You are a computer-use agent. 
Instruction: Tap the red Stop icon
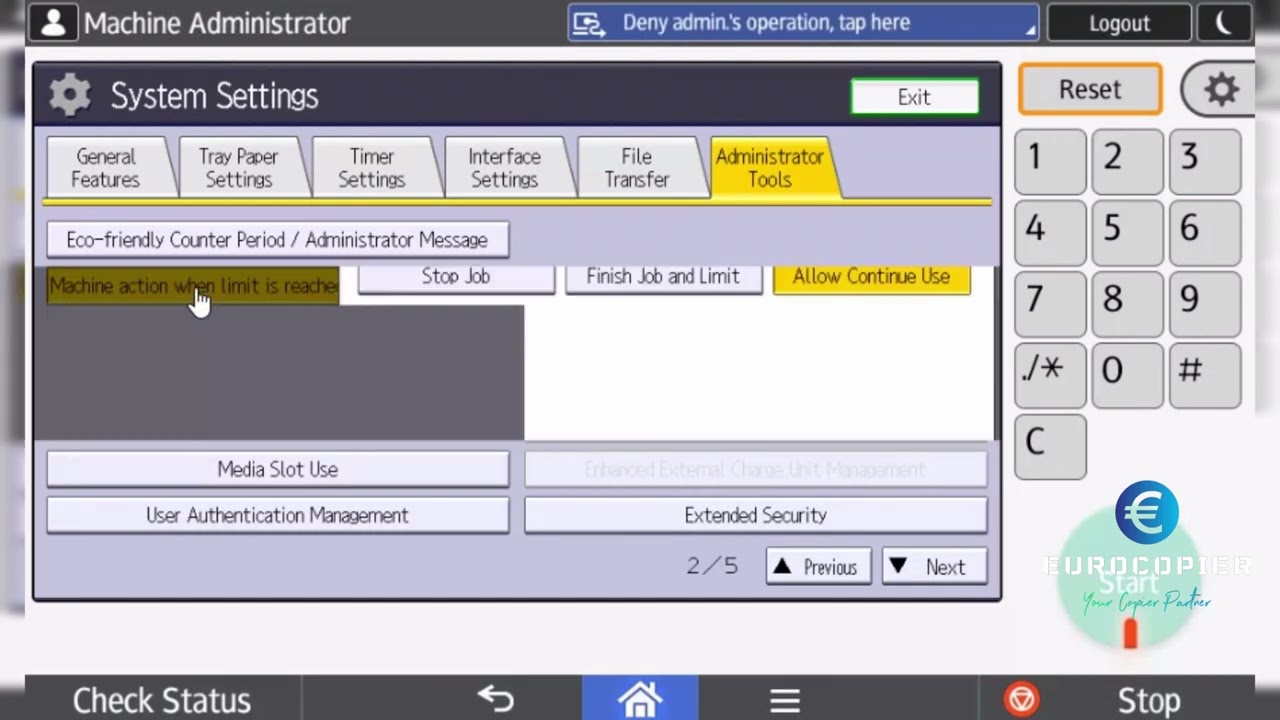1022,699
